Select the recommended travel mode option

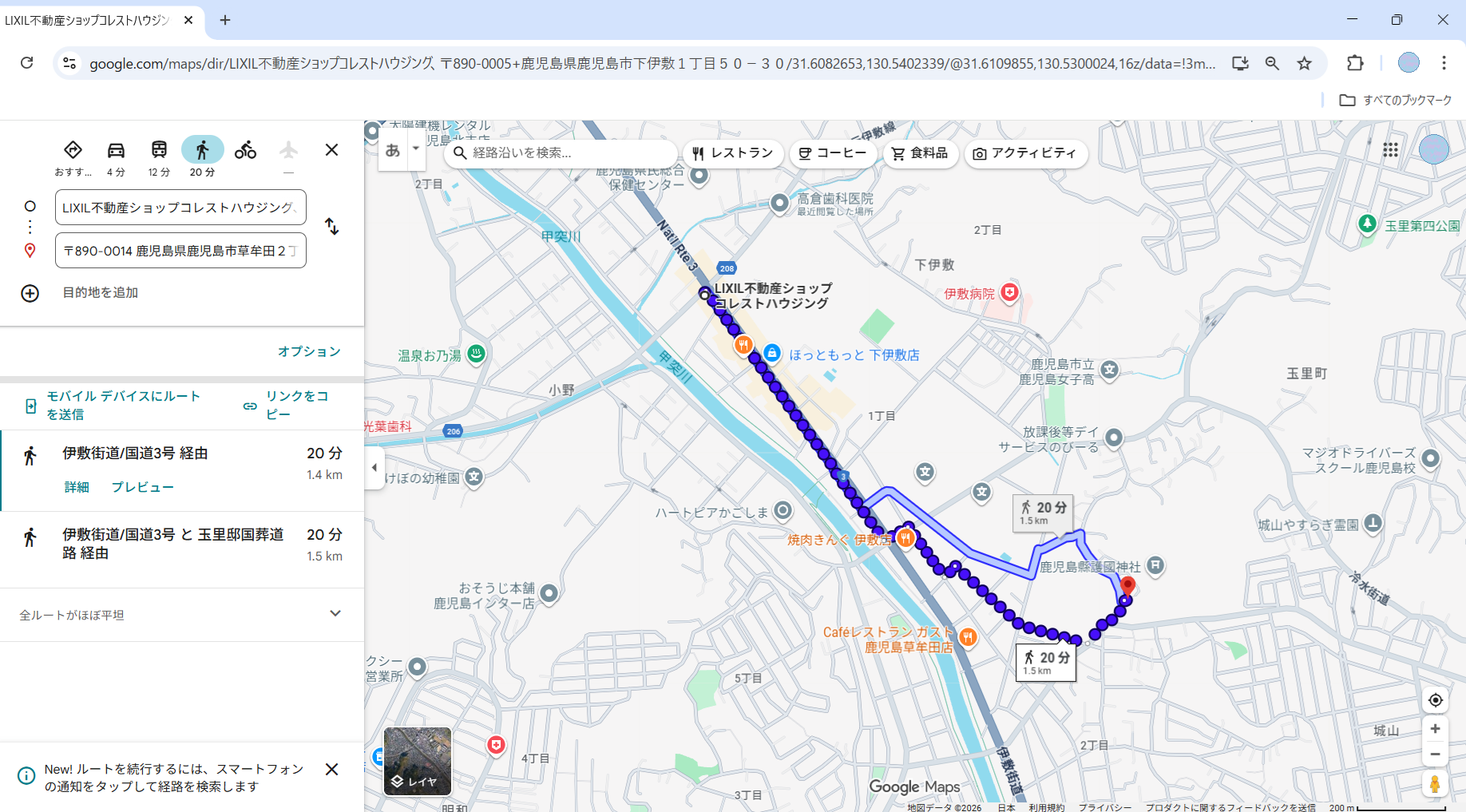click(x=73, y=150)
